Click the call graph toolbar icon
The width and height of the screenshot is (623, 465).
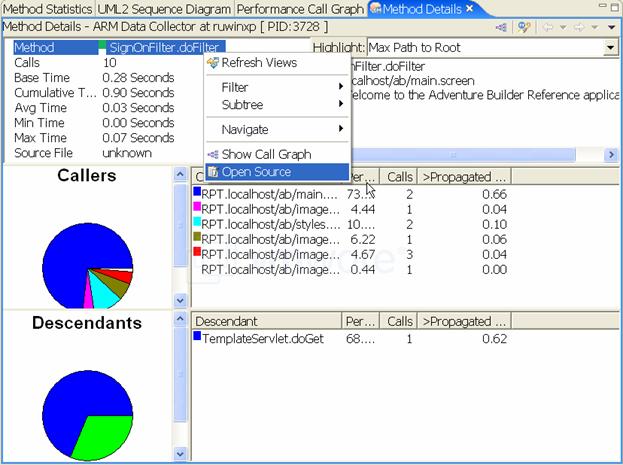[501, 27]
